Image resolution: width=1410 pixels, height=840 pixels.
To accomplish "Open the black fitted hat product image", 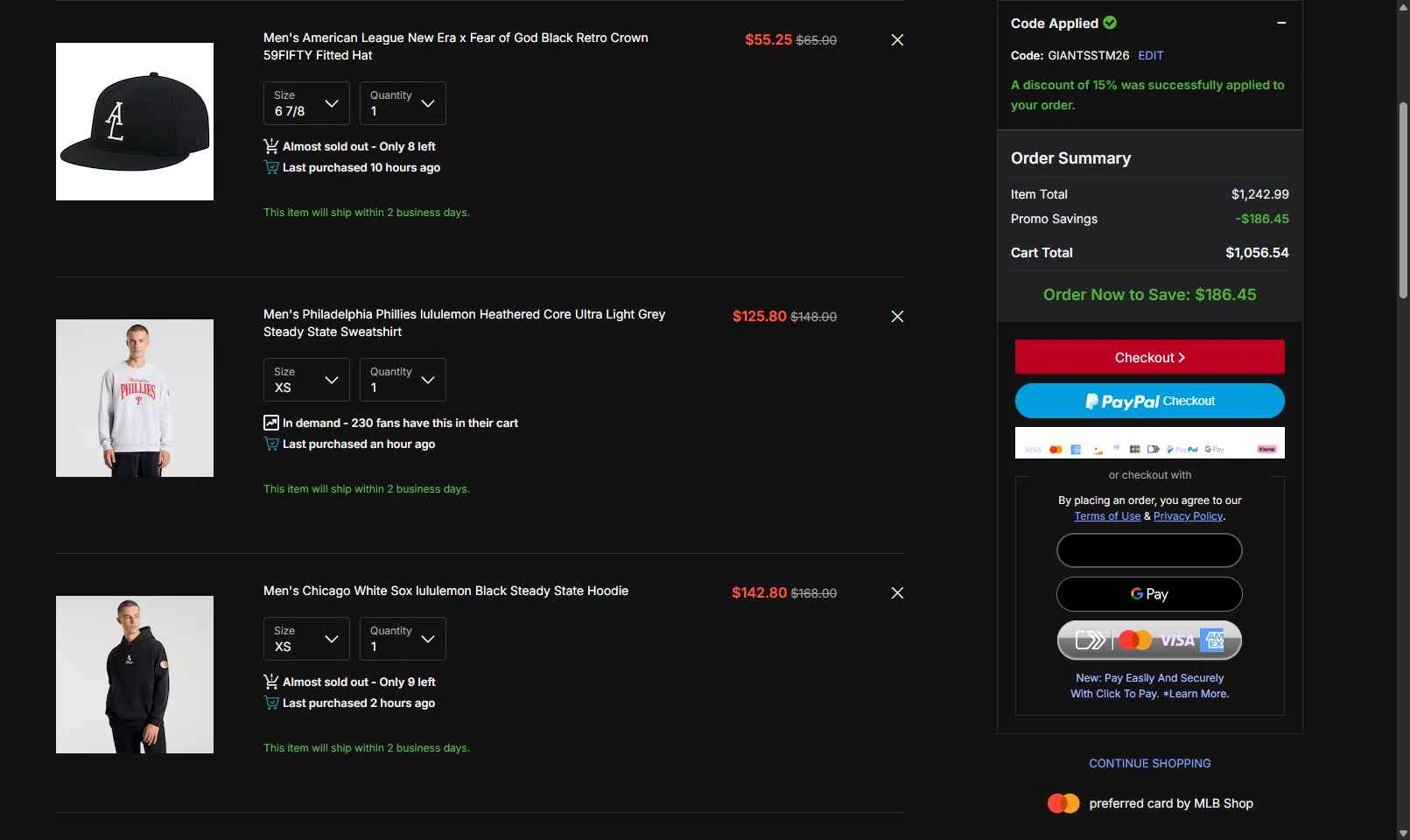I will pos(135,122).
